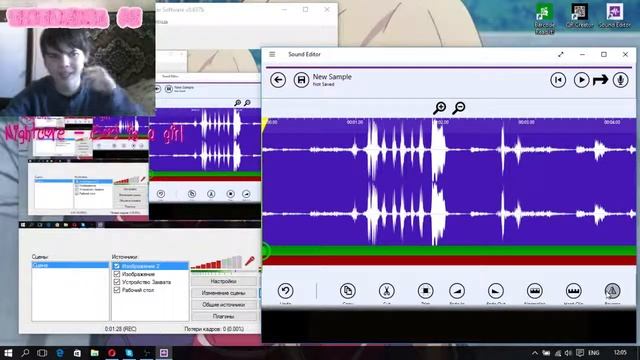The width and height of the screenshot is (640, 360).
Task: Enter full screen using the Sound Editor expand arrows
Action: 561,54
